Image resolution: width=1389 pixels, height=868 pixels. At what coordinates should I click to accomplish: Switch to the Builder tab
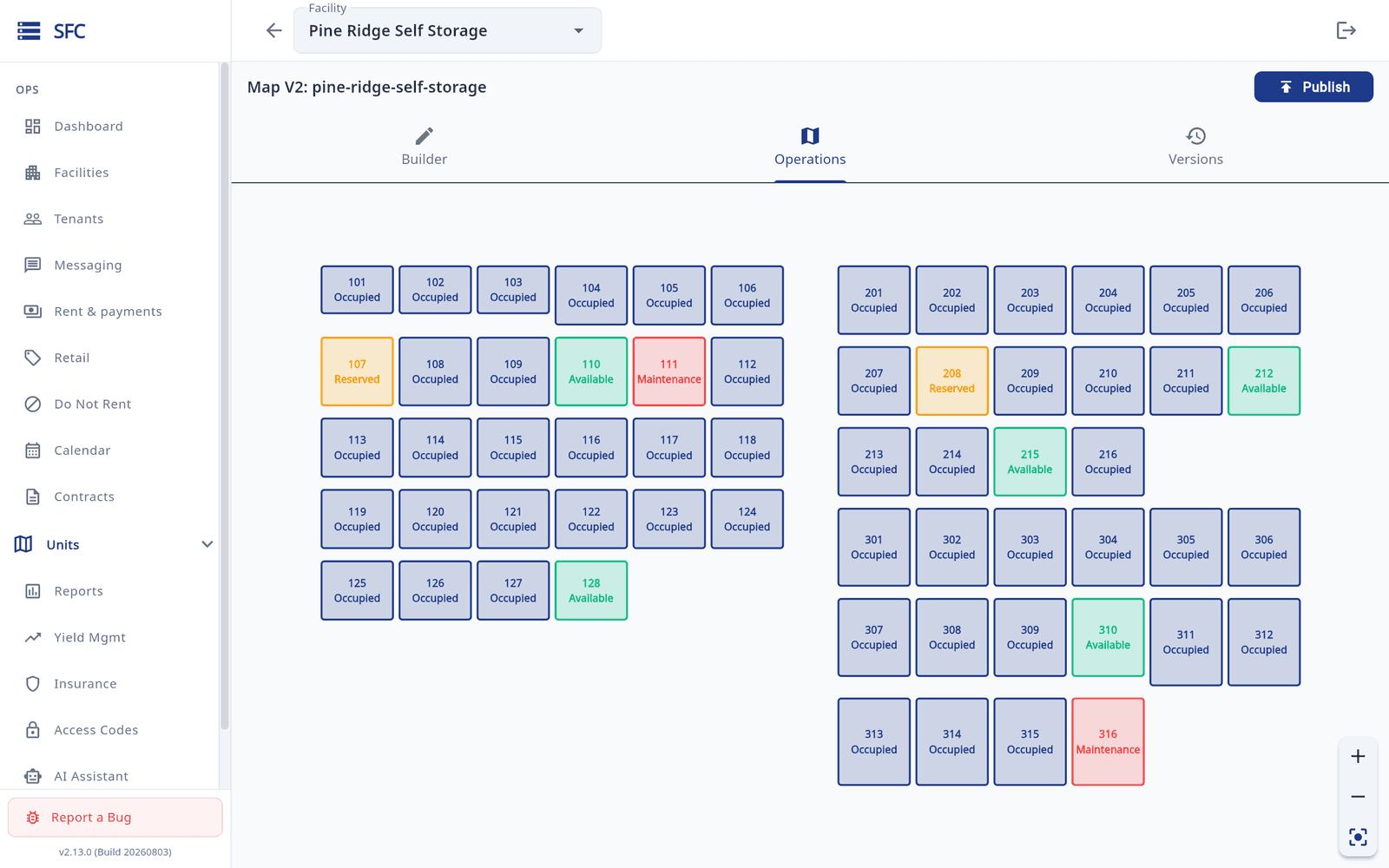(424, 147)
